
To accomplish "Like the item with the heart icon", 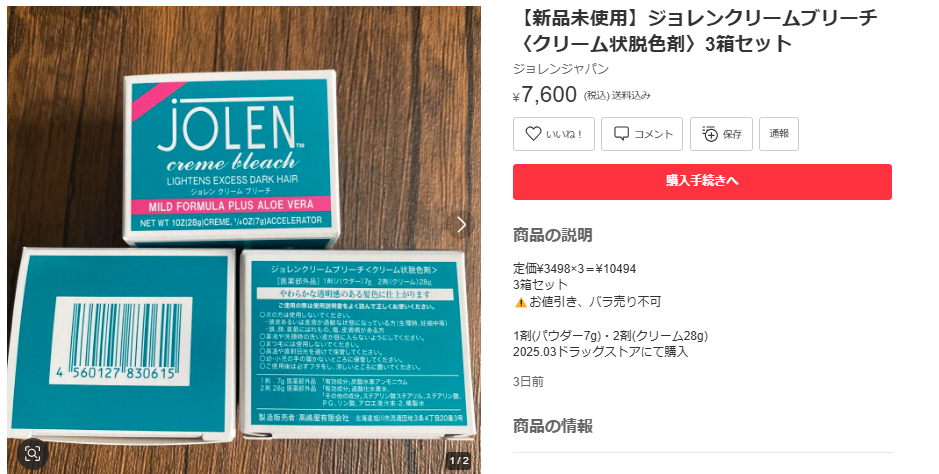I will click(553, 134).
